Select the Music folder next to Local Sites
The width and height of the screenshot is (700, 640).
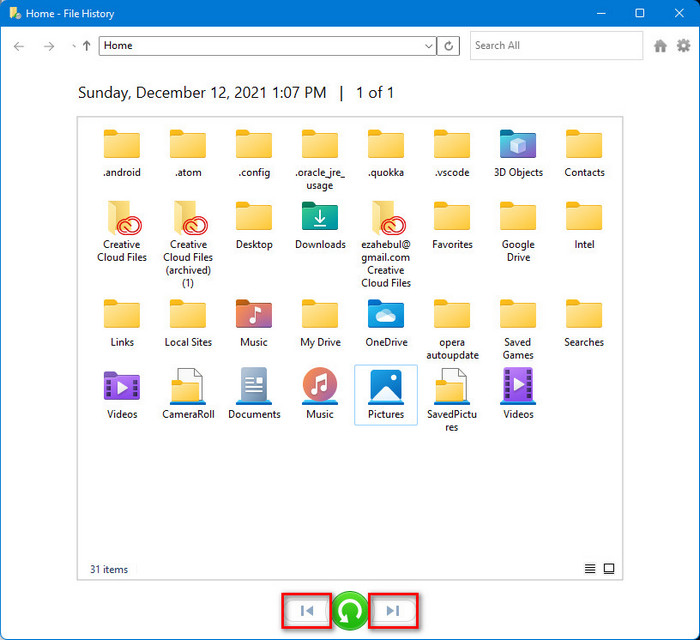pyautogui.click(x=254, y=323)
